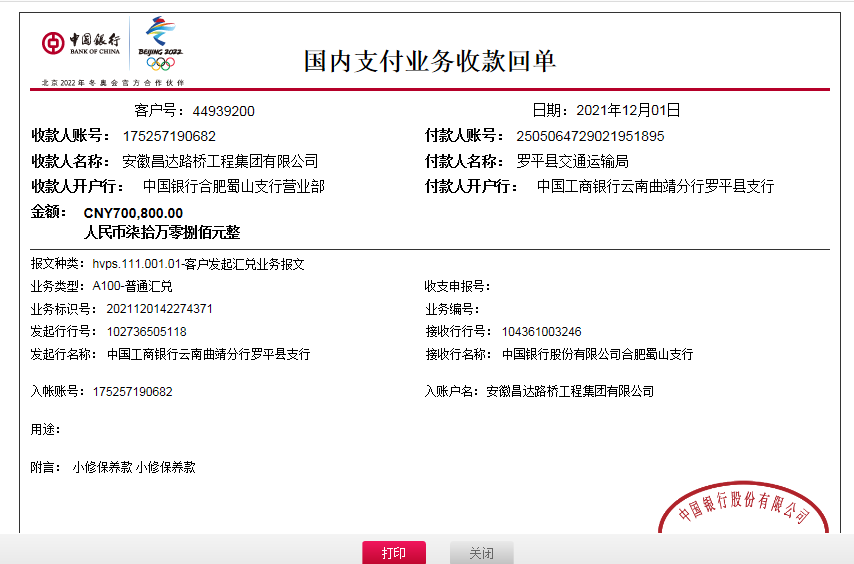Click message type hvps.111.001.01 text
This screenshot has height=564, width=854.
(198, 265)
